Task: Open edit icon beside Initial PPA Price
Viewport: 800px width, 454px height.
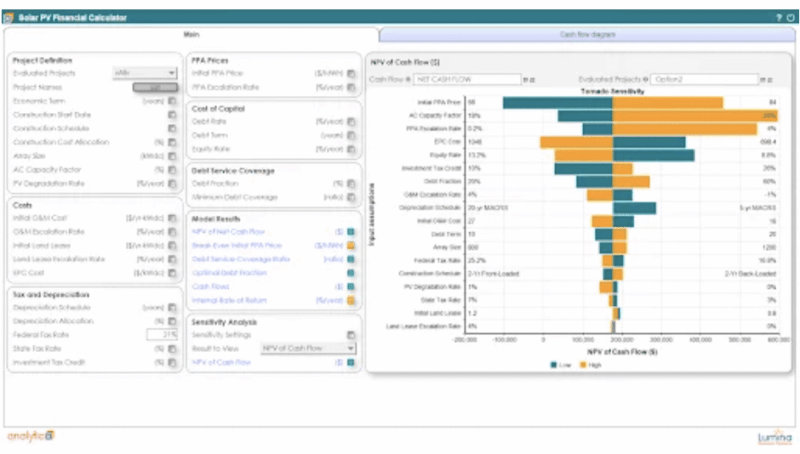Action: (x=351, y=73)
